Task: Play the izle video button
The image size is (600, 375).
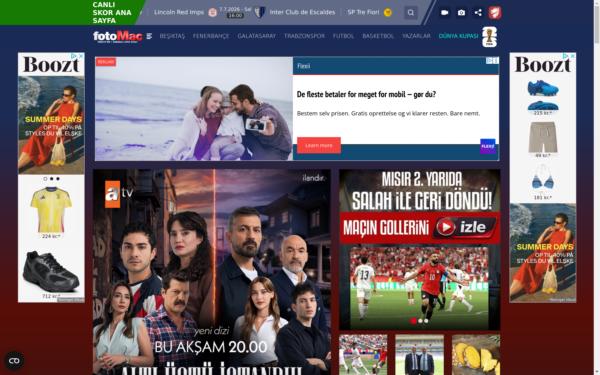Action: click(466, 227)
